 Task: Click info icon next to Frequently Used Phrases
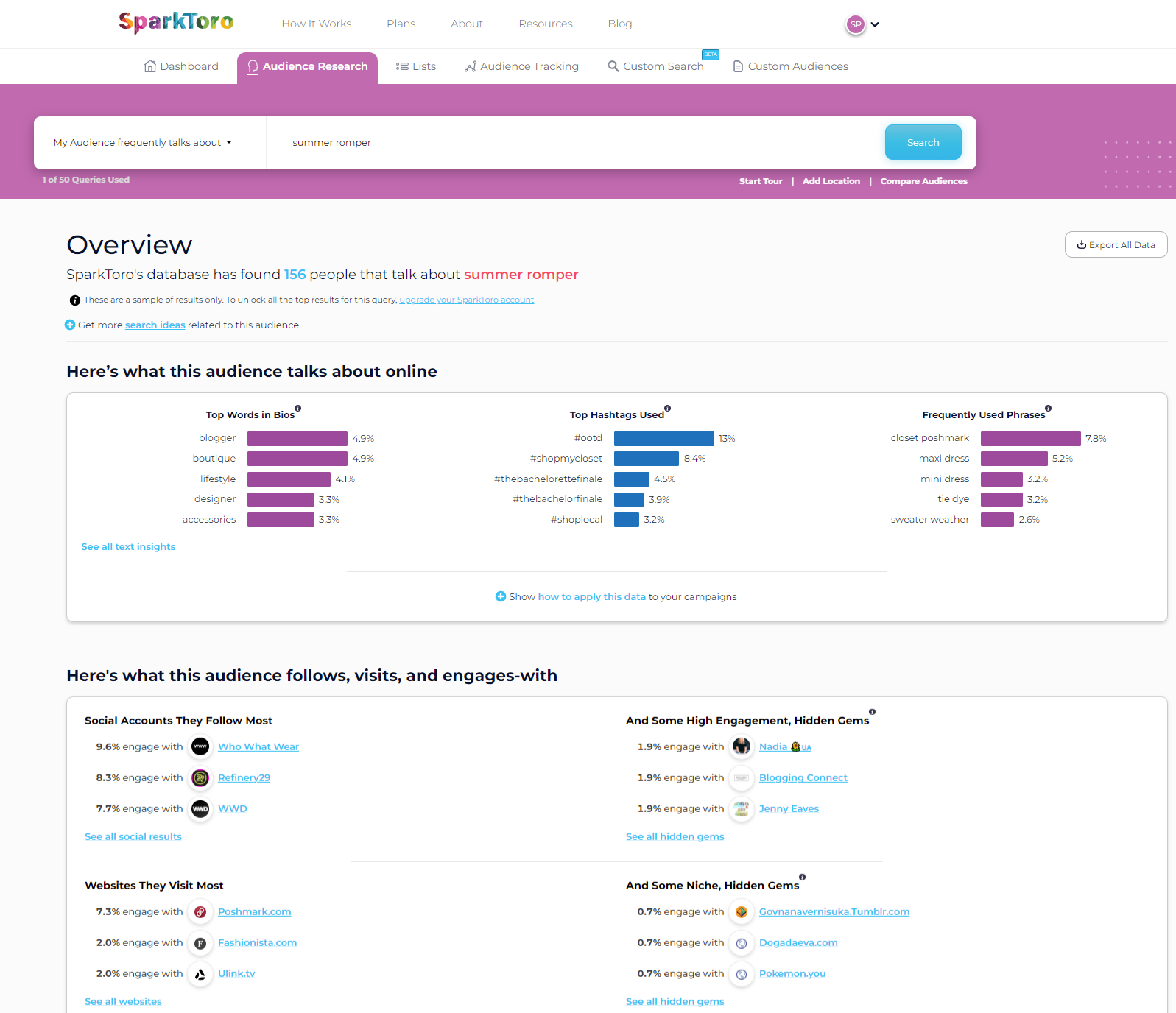click(1049, 408)
